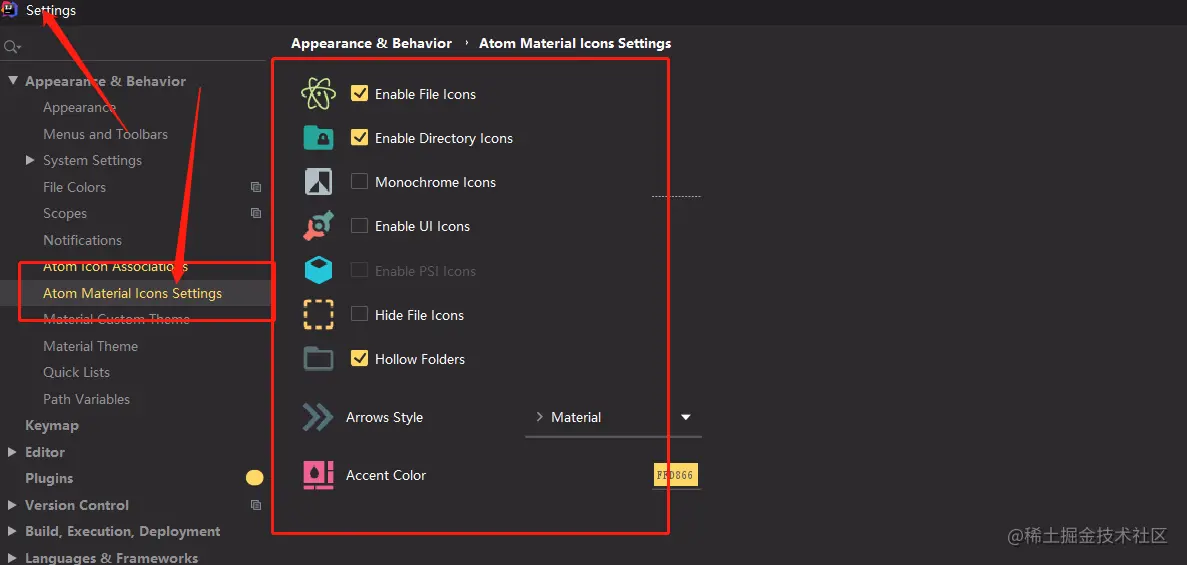
Task: Open Material Custom Theme settings
Action: click(x=117, y=320)
